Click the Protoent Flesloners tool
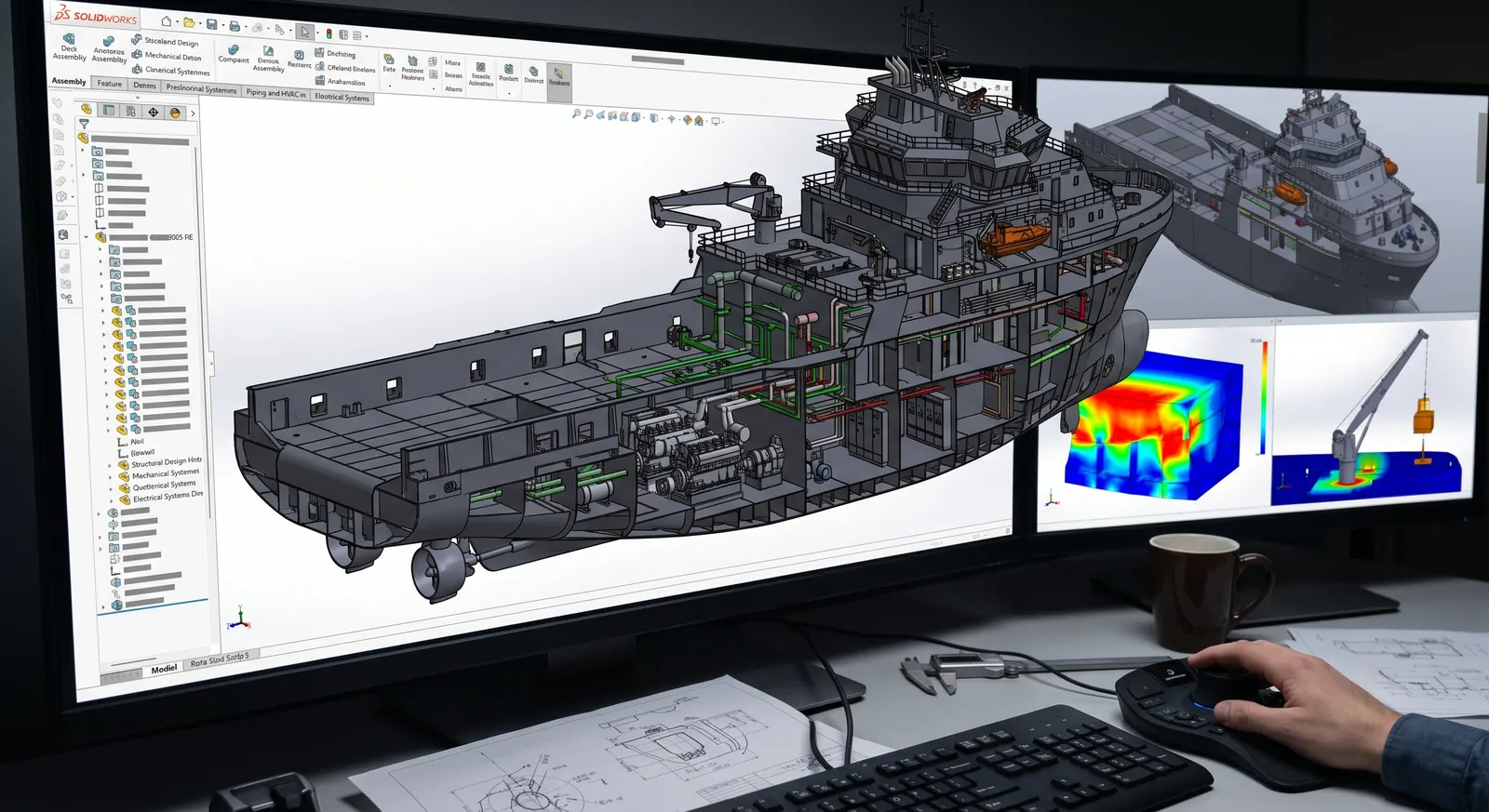1489x812 pixels. click(412, 67)
